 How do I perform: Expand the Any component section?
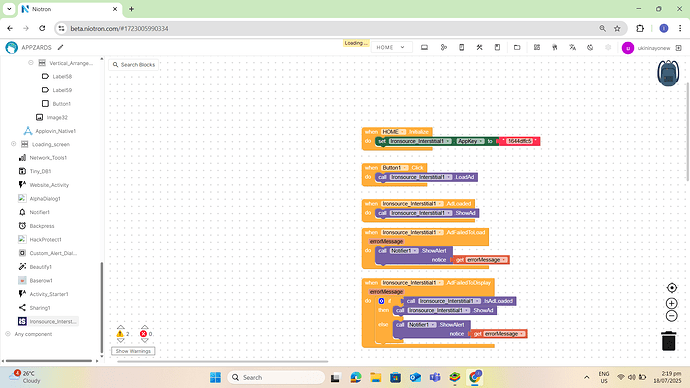point(7,334)
